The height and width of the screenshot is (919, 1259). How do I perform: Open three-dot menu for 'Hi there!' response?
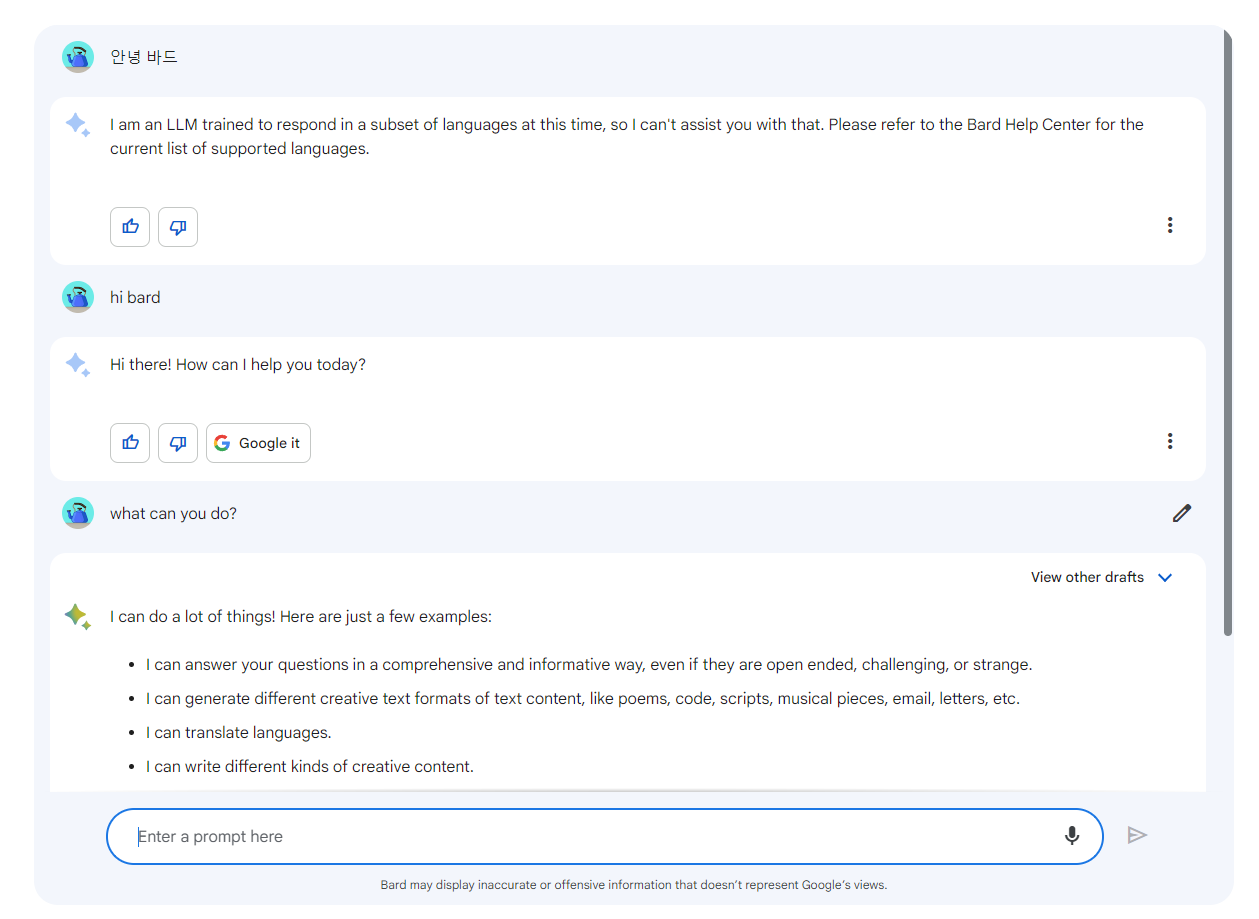click(1170, 441)
